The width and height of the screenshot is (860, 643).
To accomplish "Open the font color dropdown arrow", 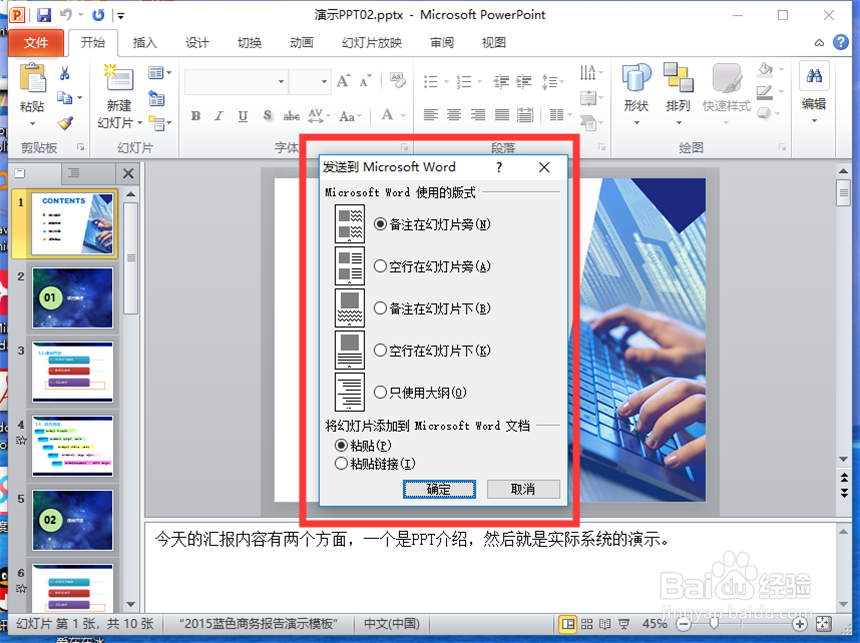I will [x=403, y=116].
